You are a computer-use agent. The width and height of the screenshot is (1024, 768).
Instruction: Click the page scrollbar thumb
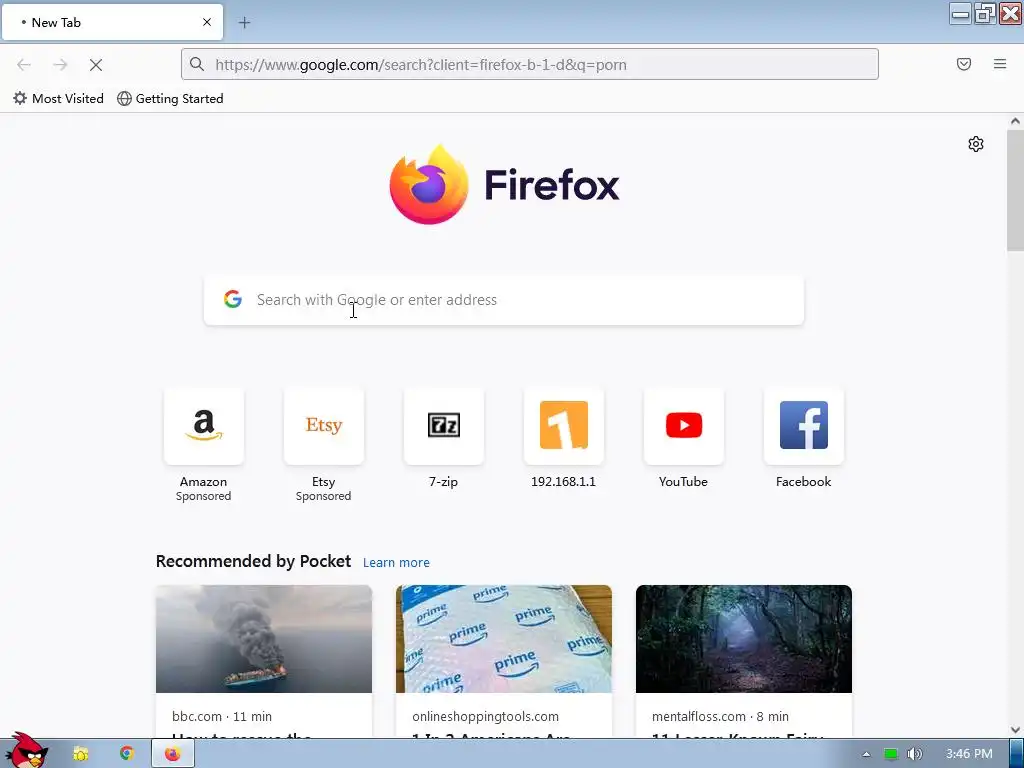[1015, 189]
